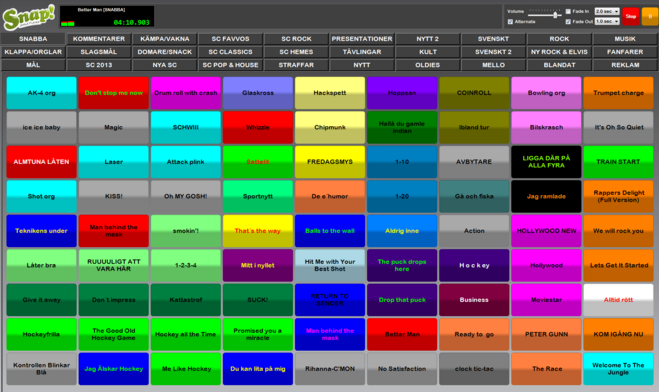This screenshot has height=392, width=659.
Task: Play the Glaskross sound
Action: point(258,93)
